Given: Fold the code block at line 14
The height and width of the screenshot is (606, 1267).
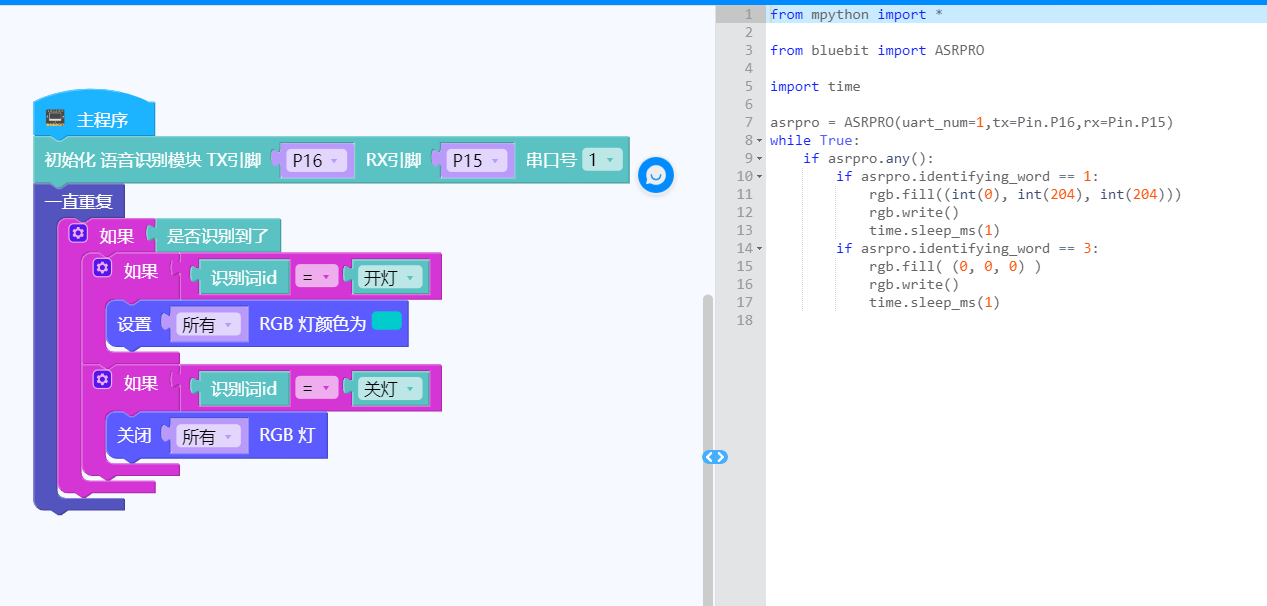Looking at the screenshot, I should 760,249.
